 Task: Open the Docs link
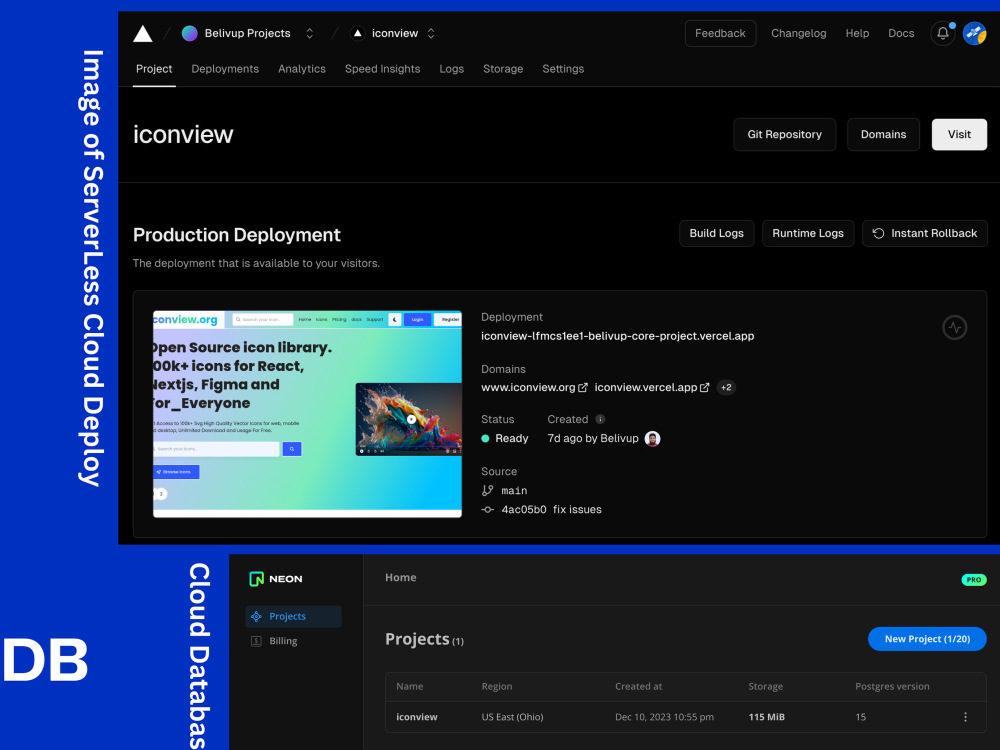[901, 33]
